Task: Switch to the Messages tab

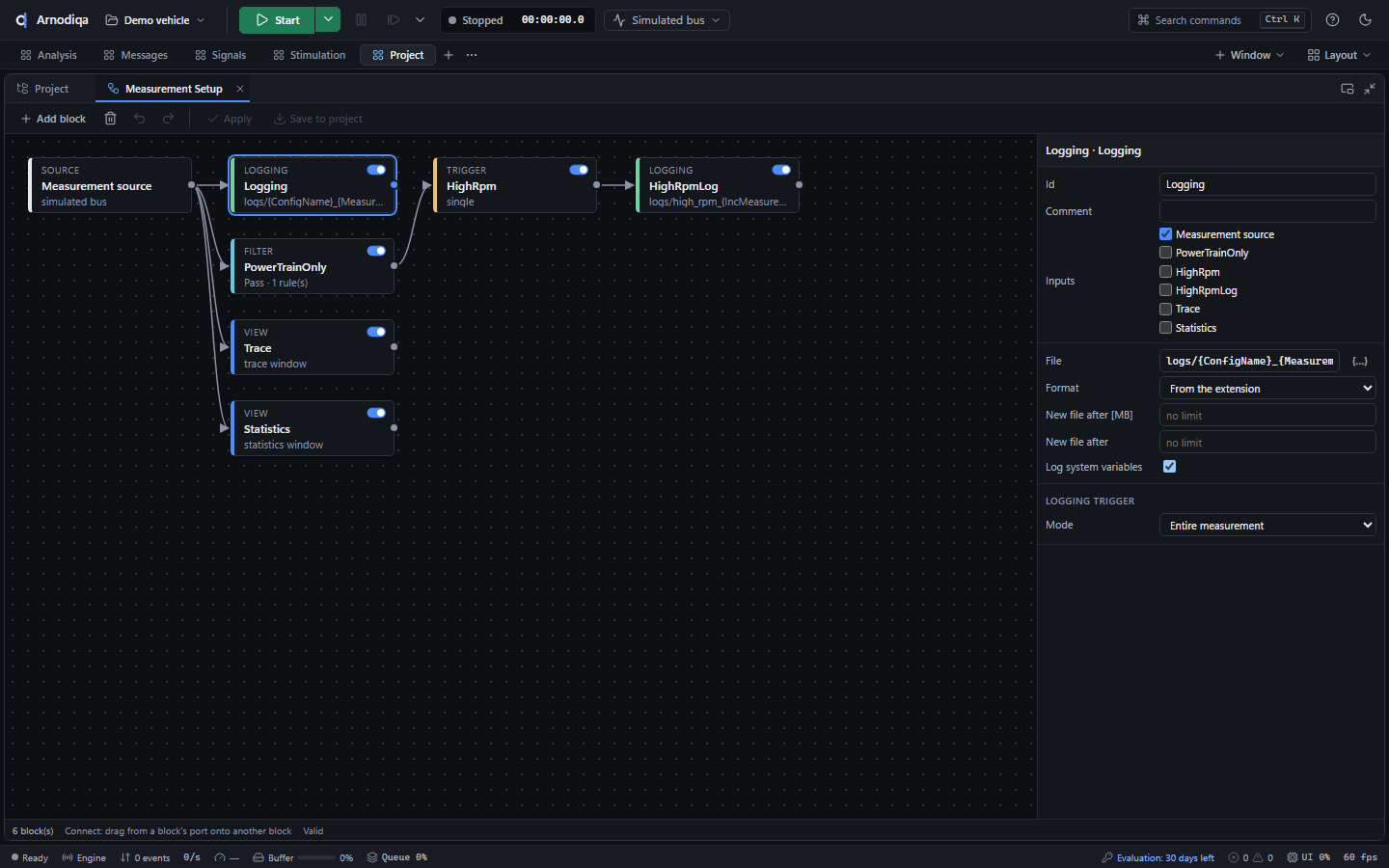Action: coord(136,55)
